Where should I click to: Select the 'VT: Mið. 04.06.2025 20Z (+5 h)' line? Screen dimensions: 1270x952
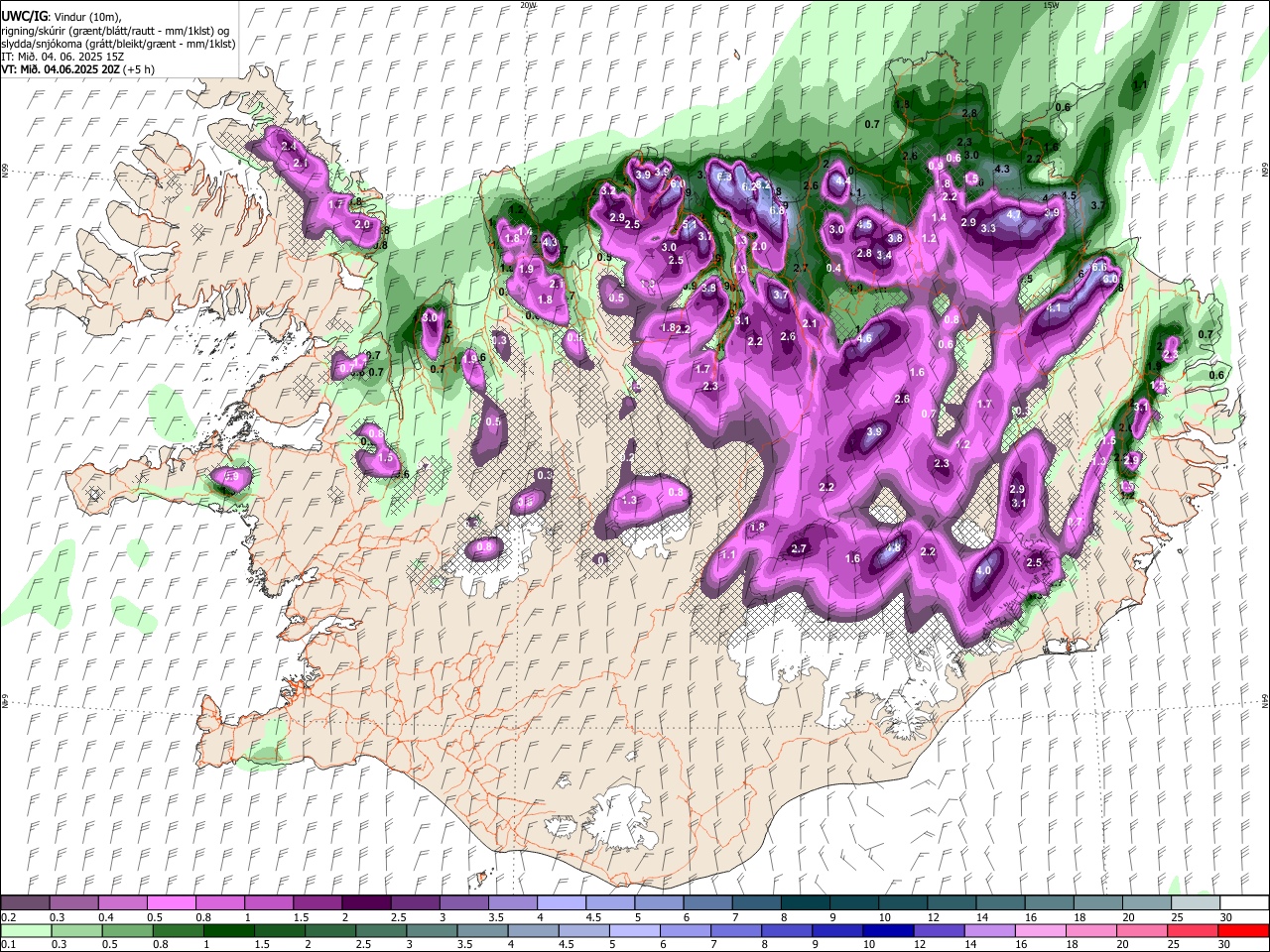click(77, 69)
